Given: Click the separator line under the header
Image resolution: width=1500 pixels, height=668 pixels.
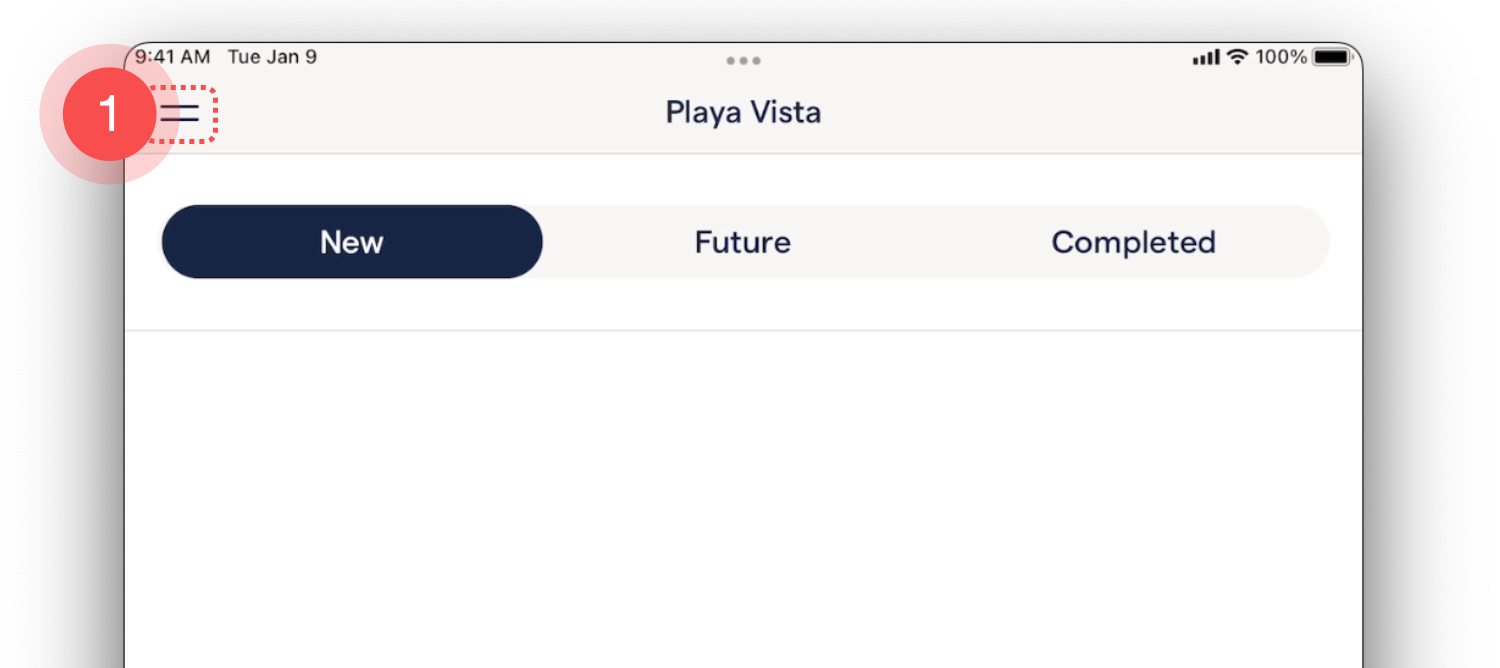Looking at the screenshot, I should click(743, 154).
